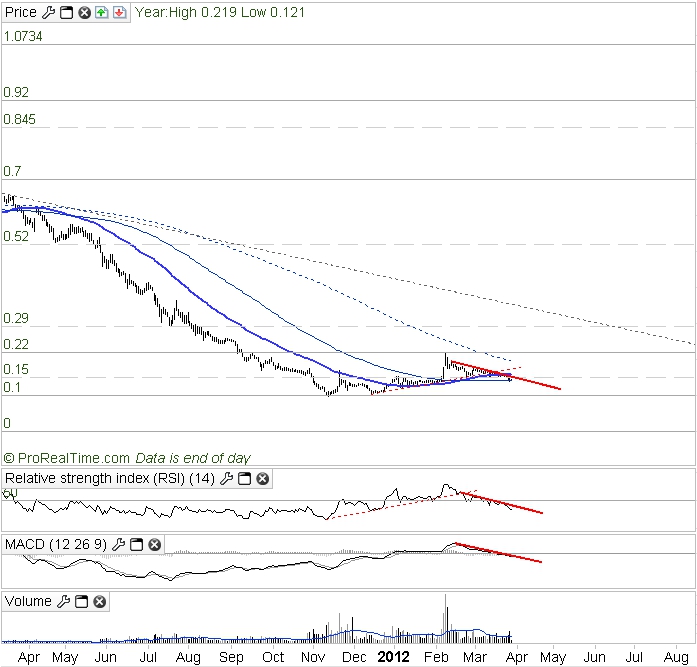The height and width of the screenshot is (667, 697).
Task: Click the Oct label on time axis
Action: (273, 657)
